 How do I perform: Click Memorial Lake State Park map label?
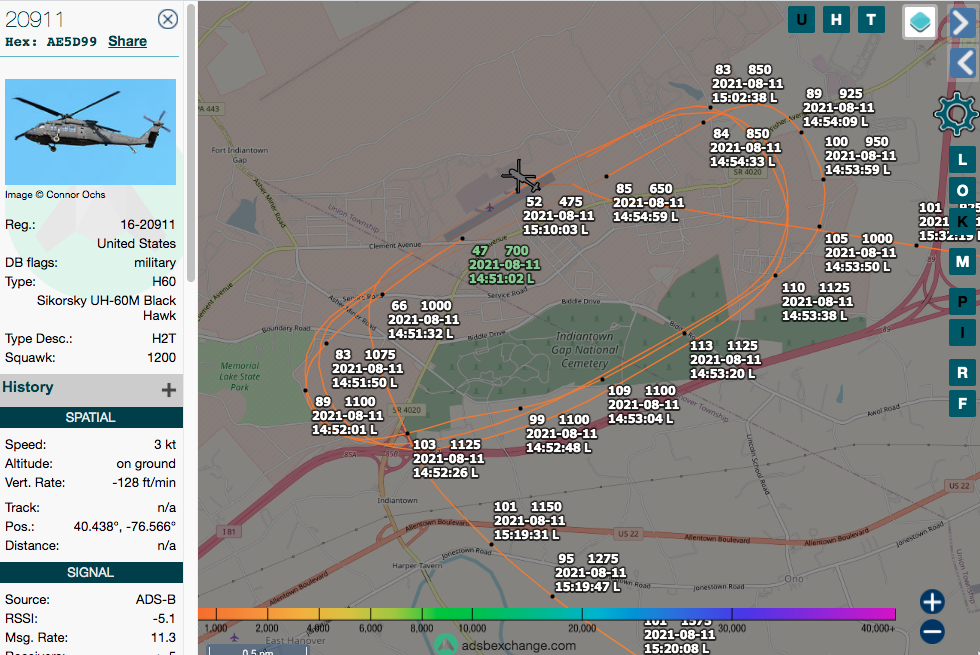239,376
